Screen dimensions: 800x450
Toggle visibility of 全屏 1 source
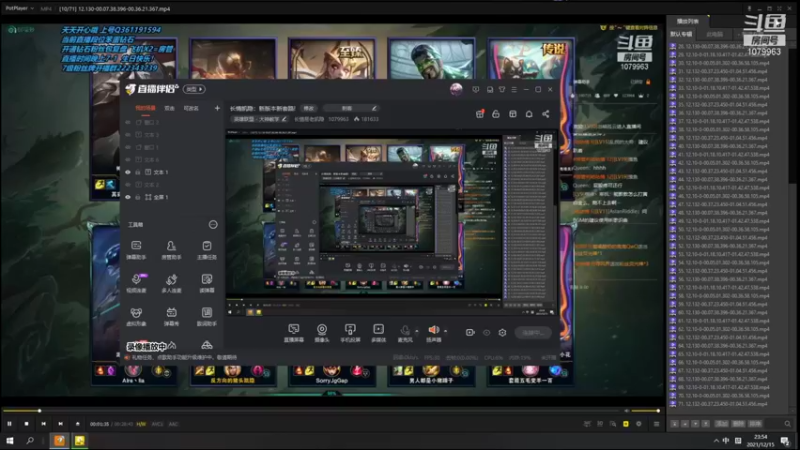click(x=128, y=197)
